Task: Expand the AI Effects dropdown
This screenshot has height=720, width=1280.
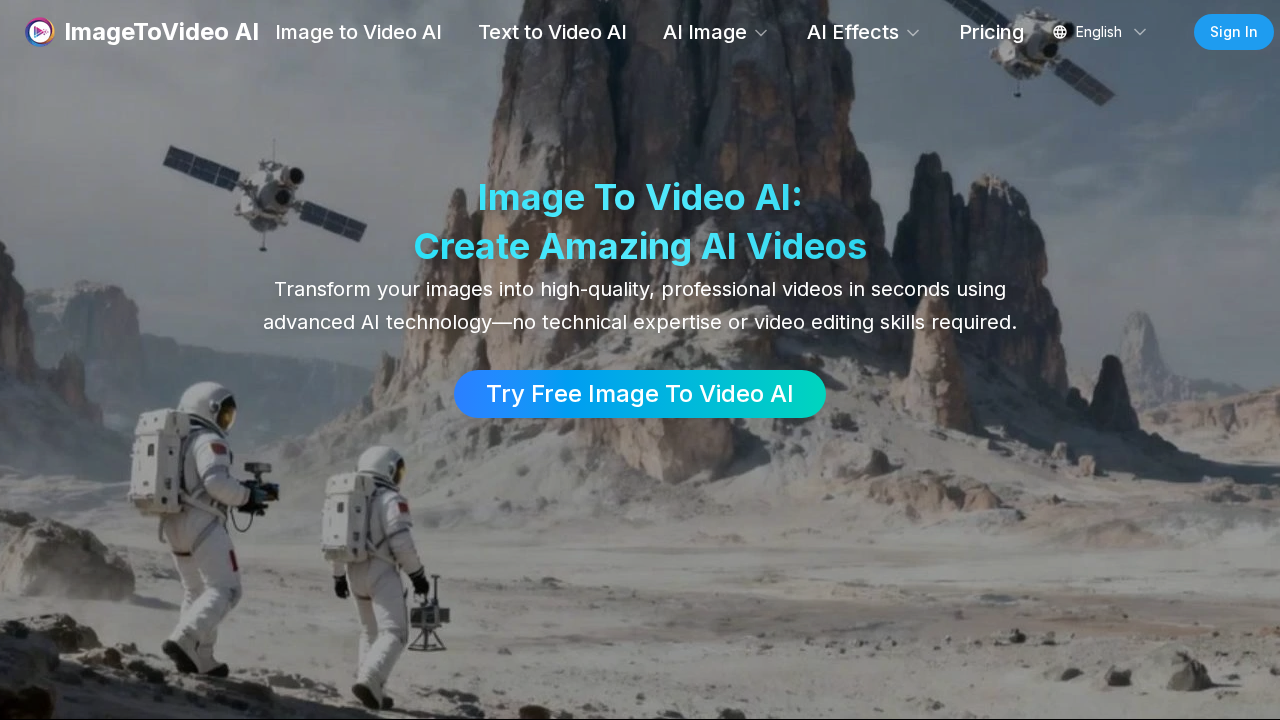Action: point(853,32)
